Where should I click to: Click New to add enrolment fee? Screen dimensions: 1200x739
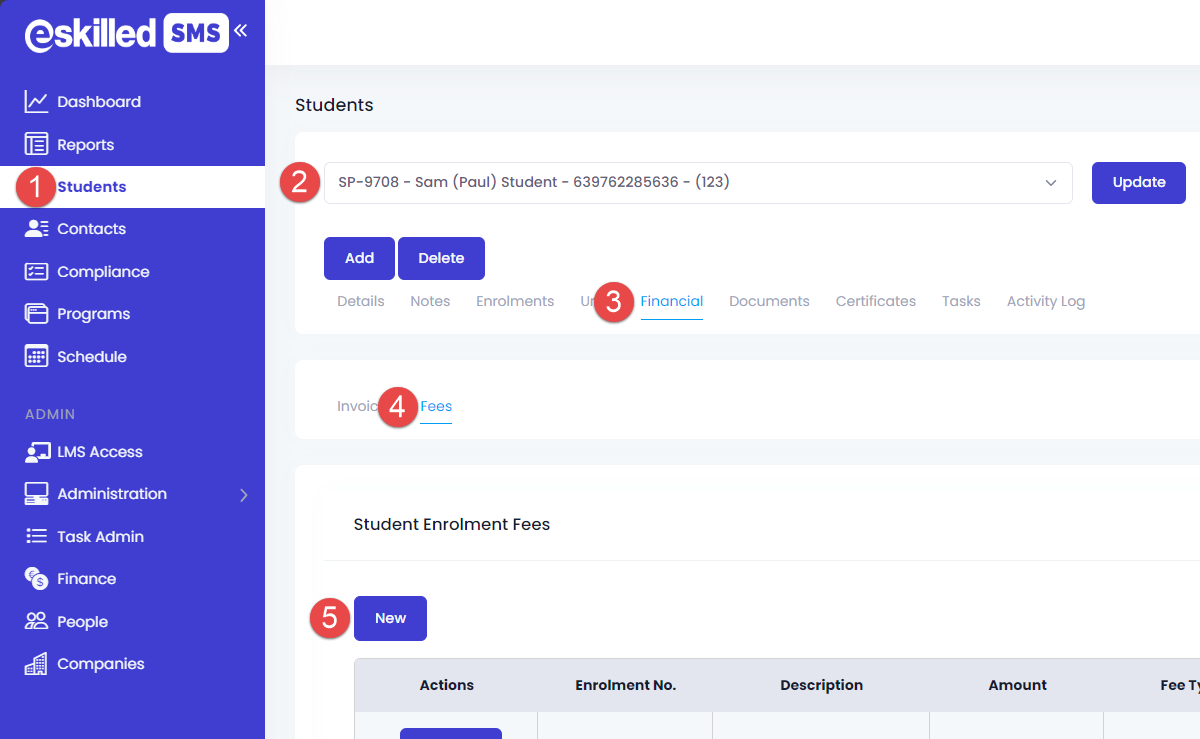(390, 618)
